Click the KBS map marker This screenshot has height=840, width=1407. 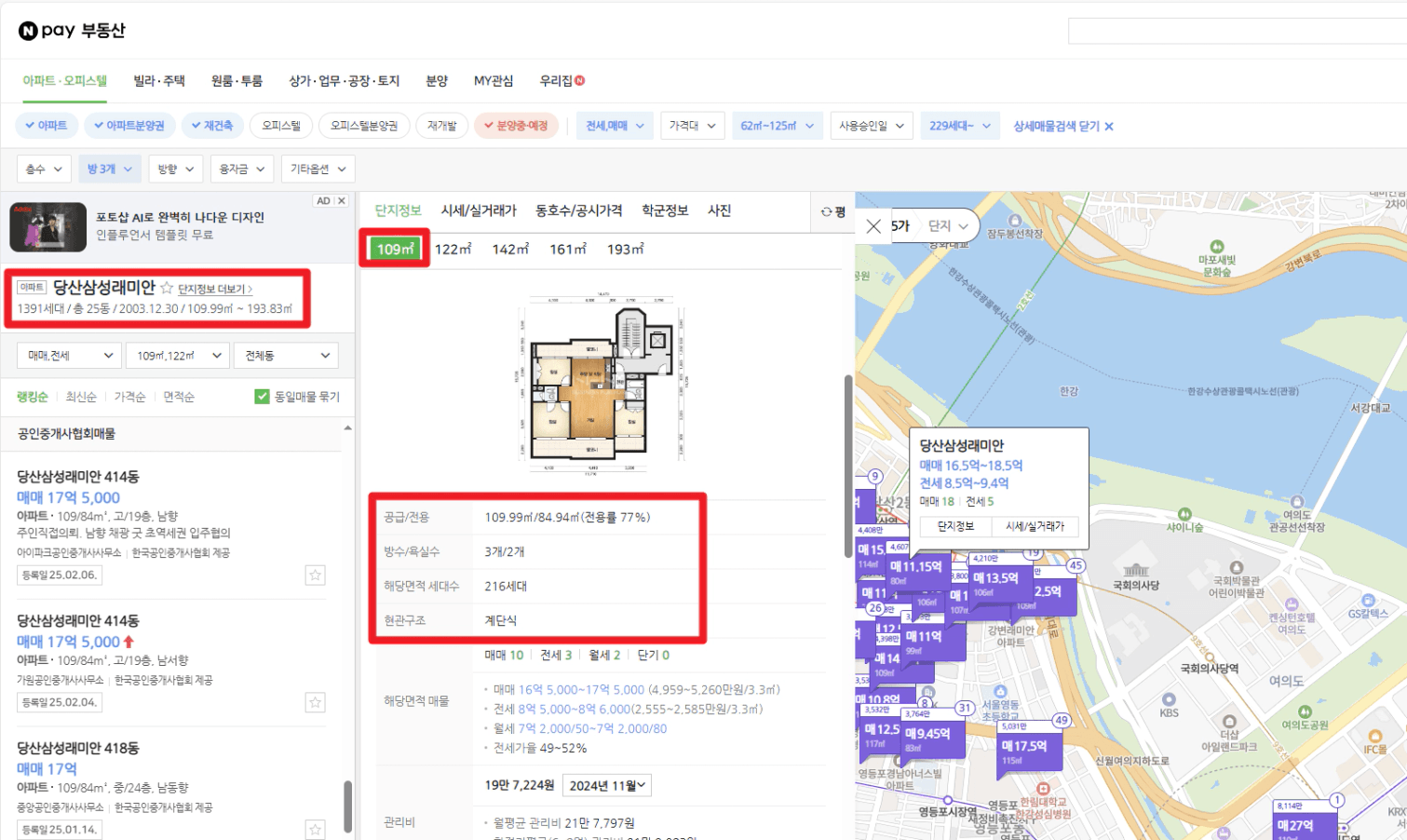1169,699
